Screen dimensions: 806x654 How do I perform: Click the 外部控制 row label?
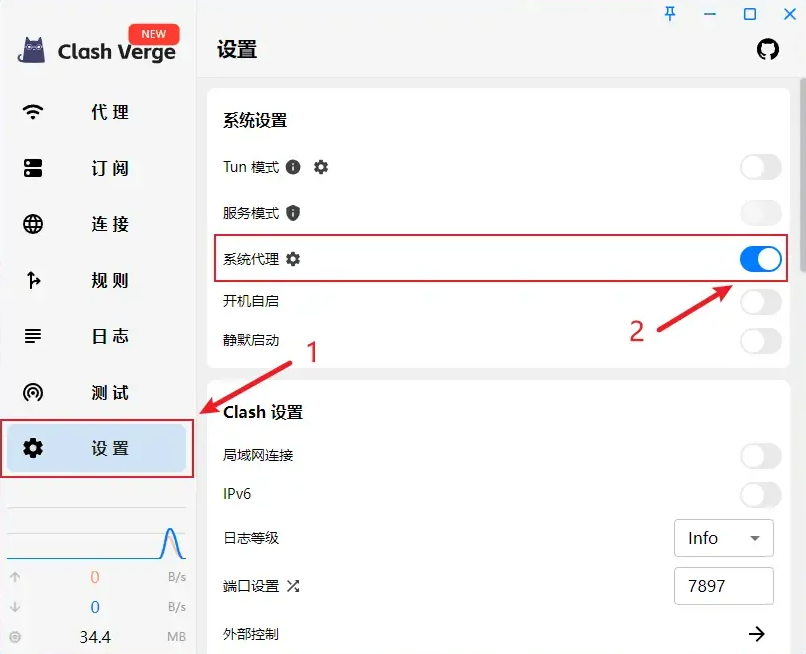[x=251, y=634]
